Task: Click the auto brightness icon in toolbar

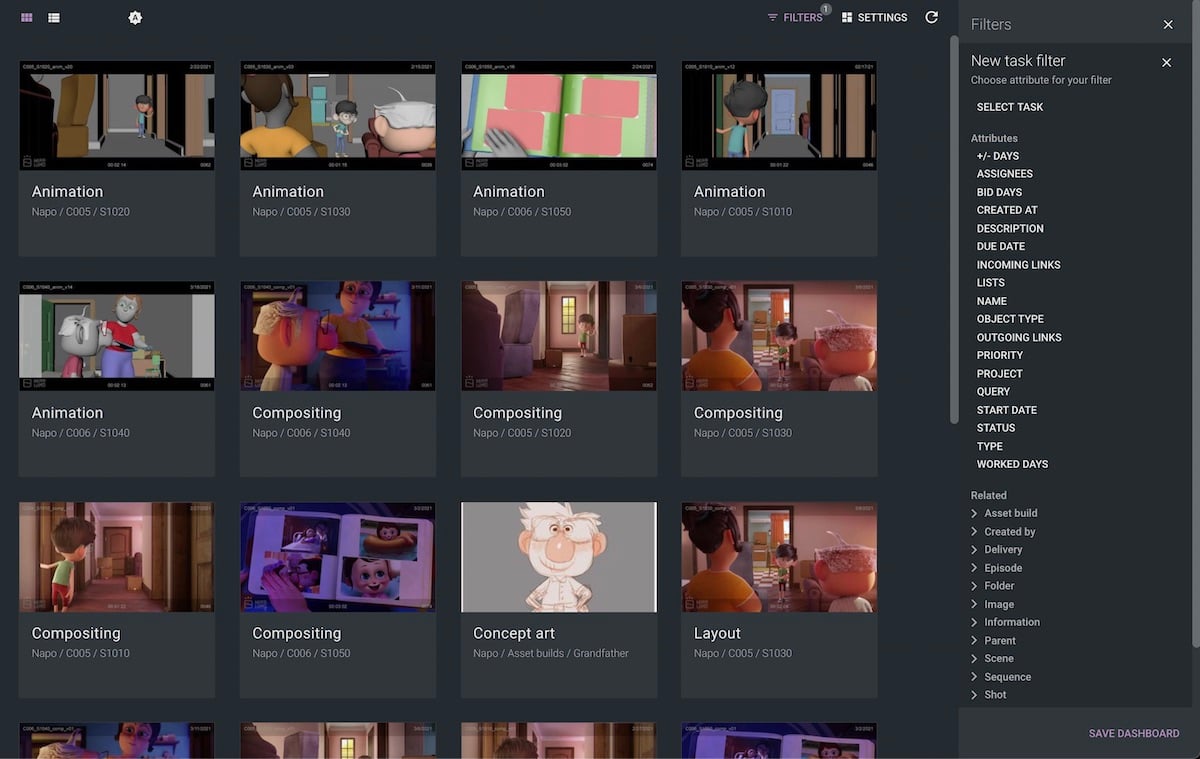Action: coord(135,18)
